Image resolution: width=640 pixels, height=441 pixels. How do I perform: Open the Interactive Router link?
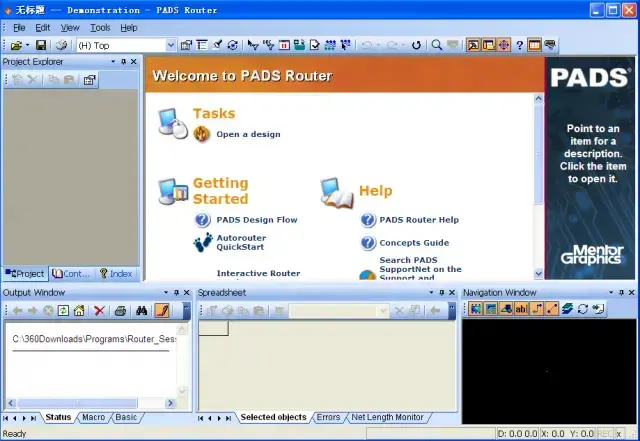click(258, 273)
